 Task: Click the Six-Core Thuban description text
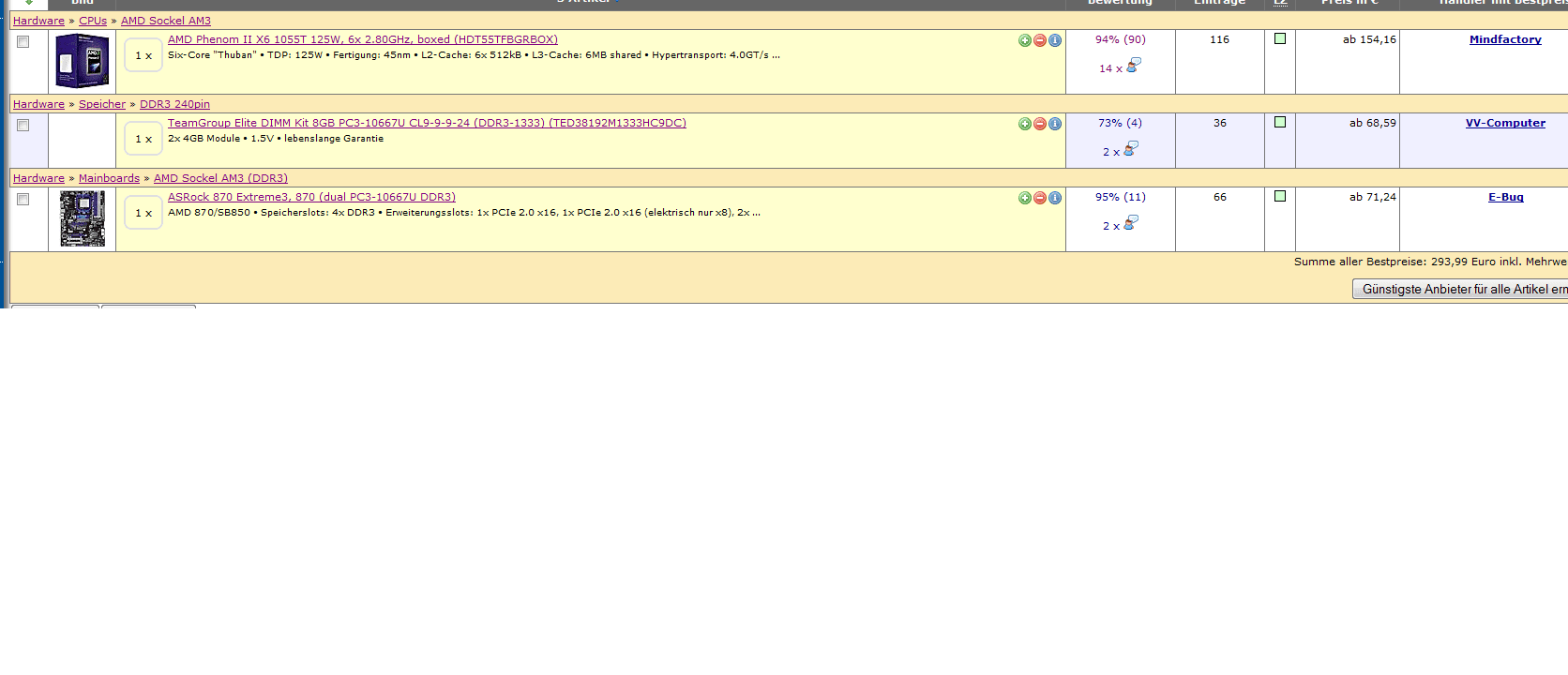pos(474,55)
